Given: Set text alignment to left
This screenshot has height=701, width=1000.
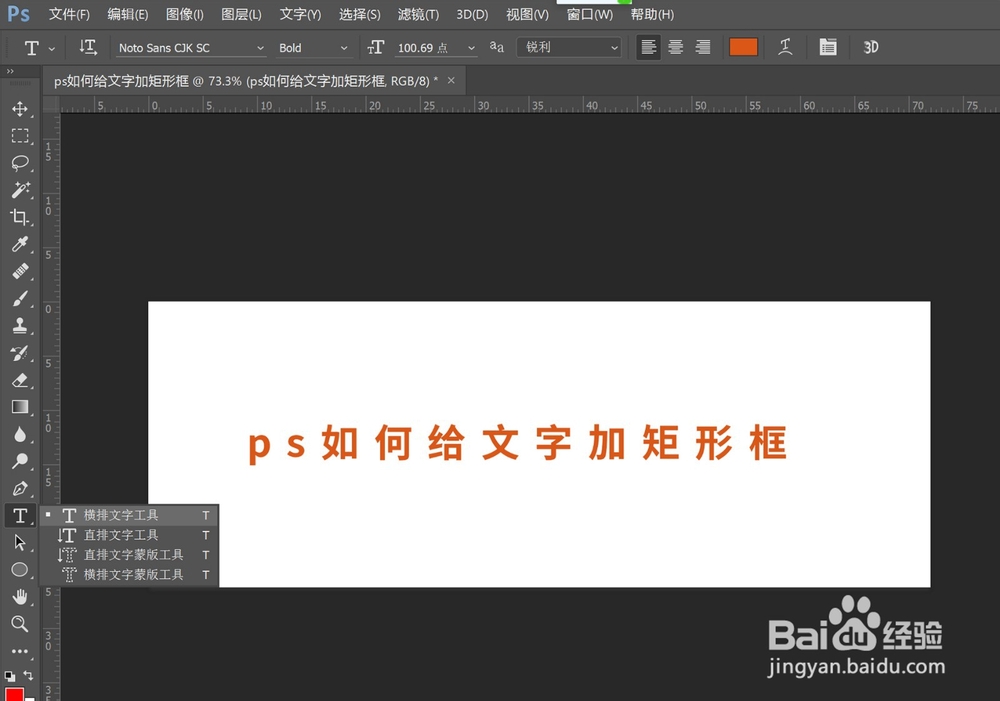Looking at the screenshot, I should pos(649,47).
